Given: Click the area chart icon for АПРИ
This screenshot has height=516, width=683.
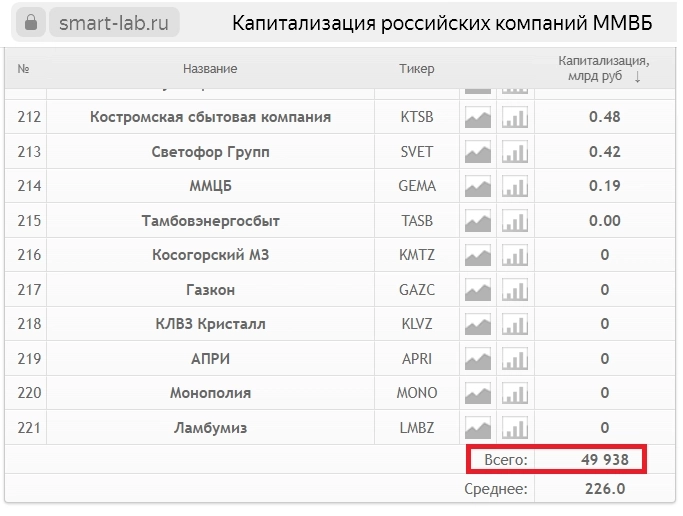Looking at the screenshot, I should pyautogui.click(x=478, y=359).
